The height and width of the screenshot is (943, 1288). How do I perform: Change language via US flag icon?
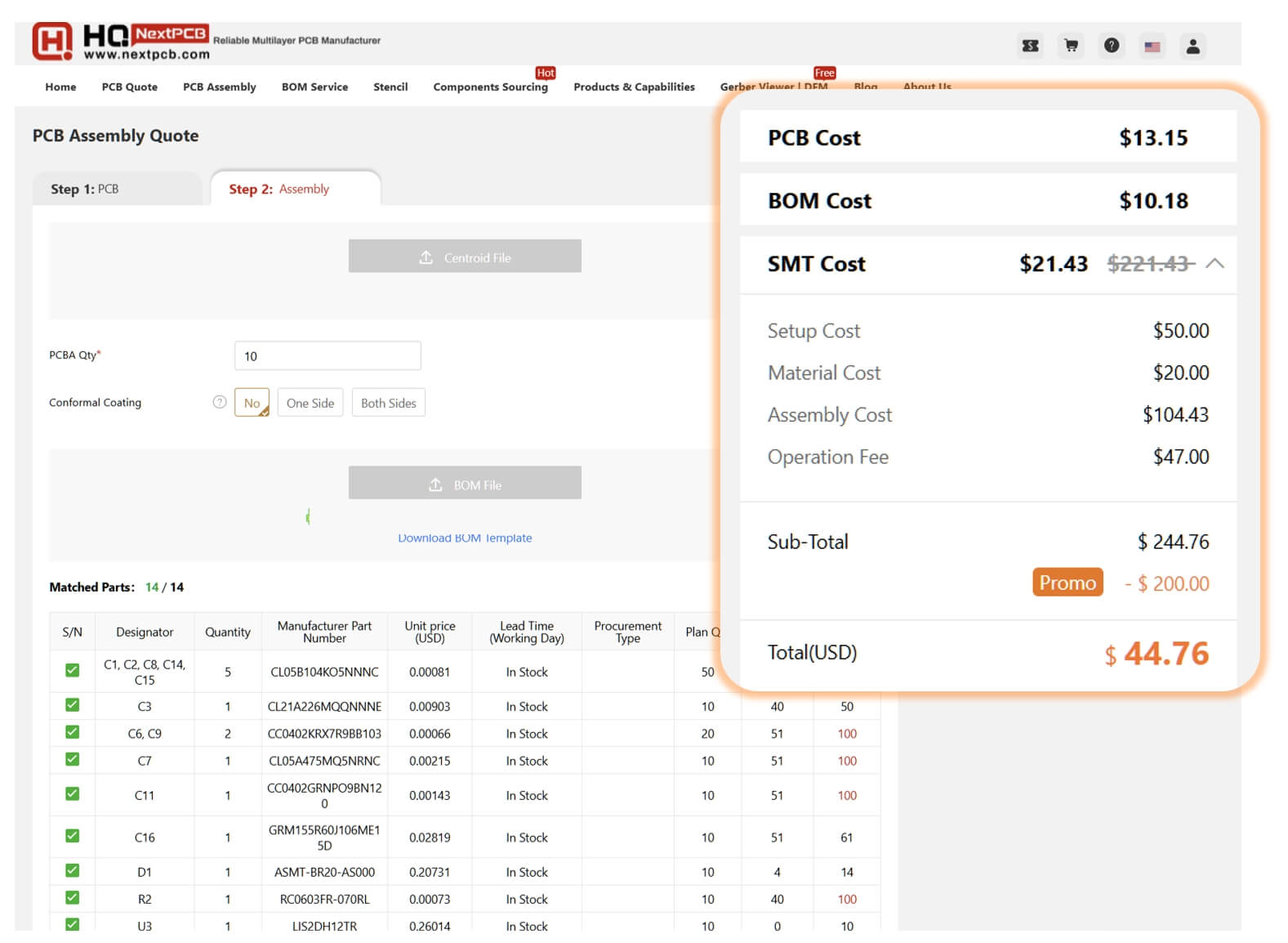(1152, 47)
